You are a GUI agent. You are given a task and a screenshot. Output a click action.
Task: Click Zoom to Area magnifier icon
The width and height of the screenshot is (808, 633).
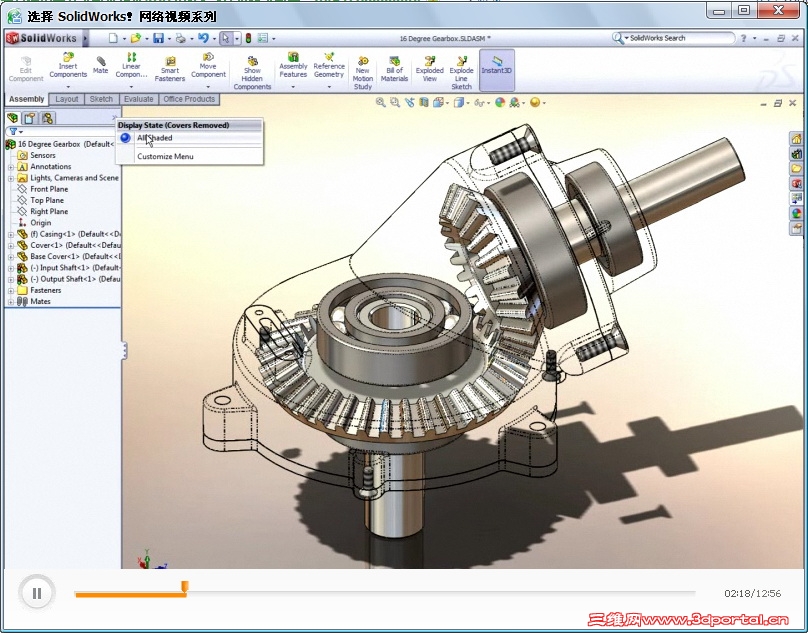(x=395, y=103)
